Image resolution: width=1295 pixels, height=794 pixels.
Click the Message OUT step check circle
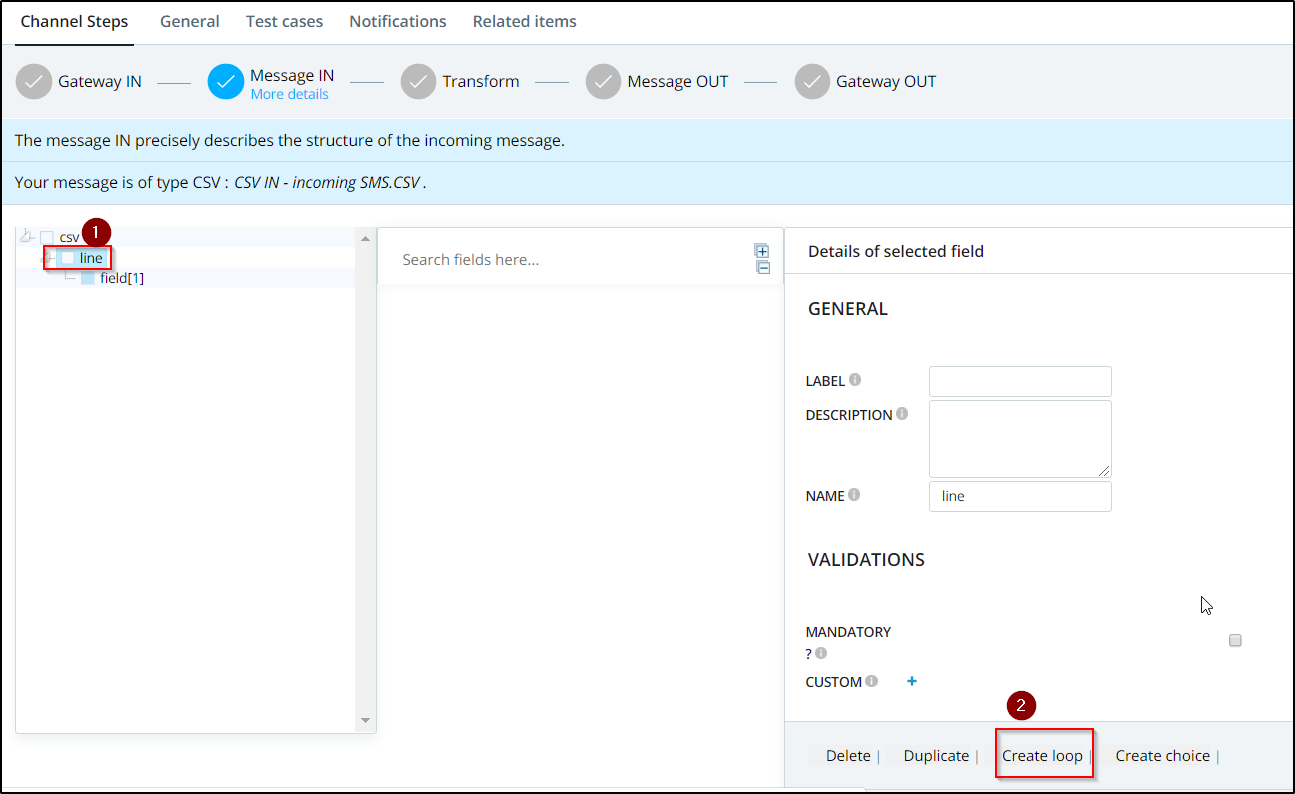(x=604, y=82)
